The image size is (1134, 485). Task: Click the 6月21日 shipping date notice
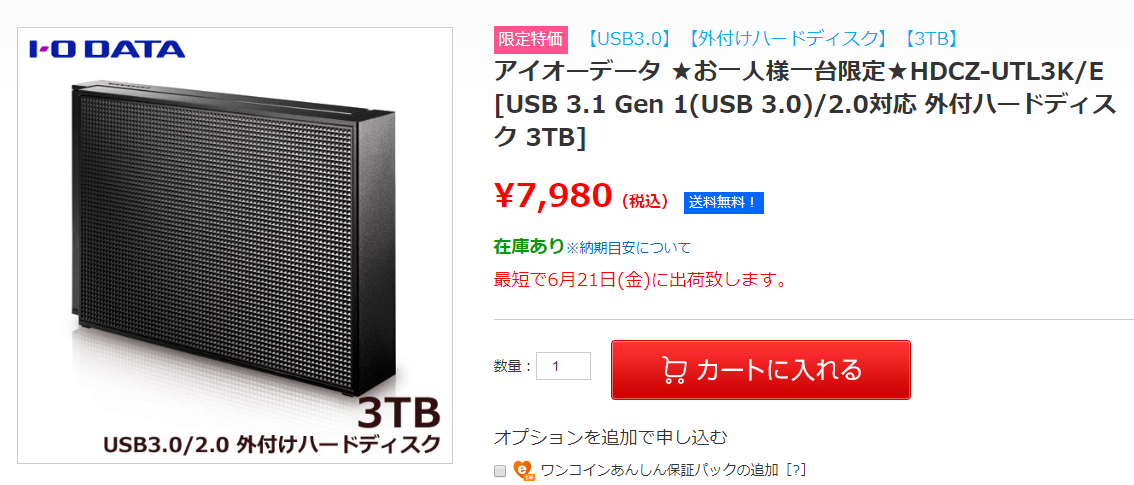pyautogui.click(x=640, y=280)
